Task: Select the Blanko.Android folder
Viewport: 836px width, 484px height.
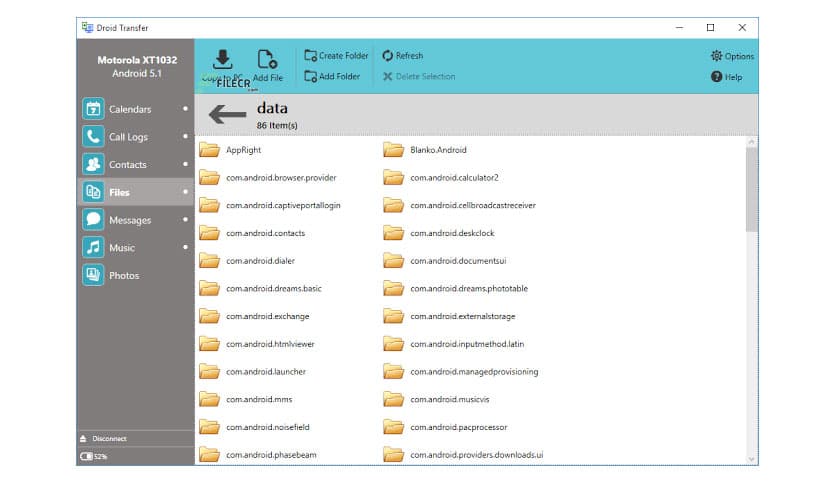Action: 425,150
